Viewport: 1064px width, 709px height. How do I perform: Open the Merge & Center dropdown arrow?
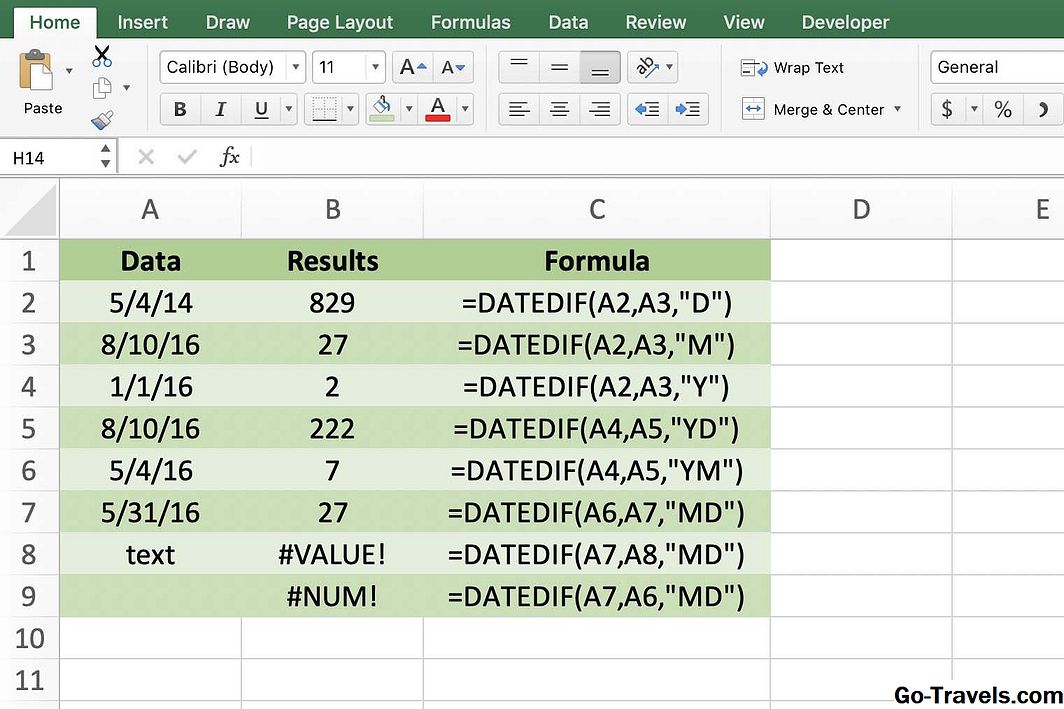tap(898, 109)
